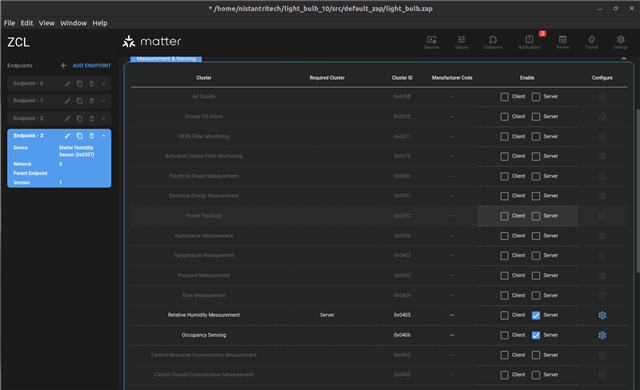Screen dimensions: 640x390
Task: Click the cluster list vertical scrollbar
Action: point(638,191)
